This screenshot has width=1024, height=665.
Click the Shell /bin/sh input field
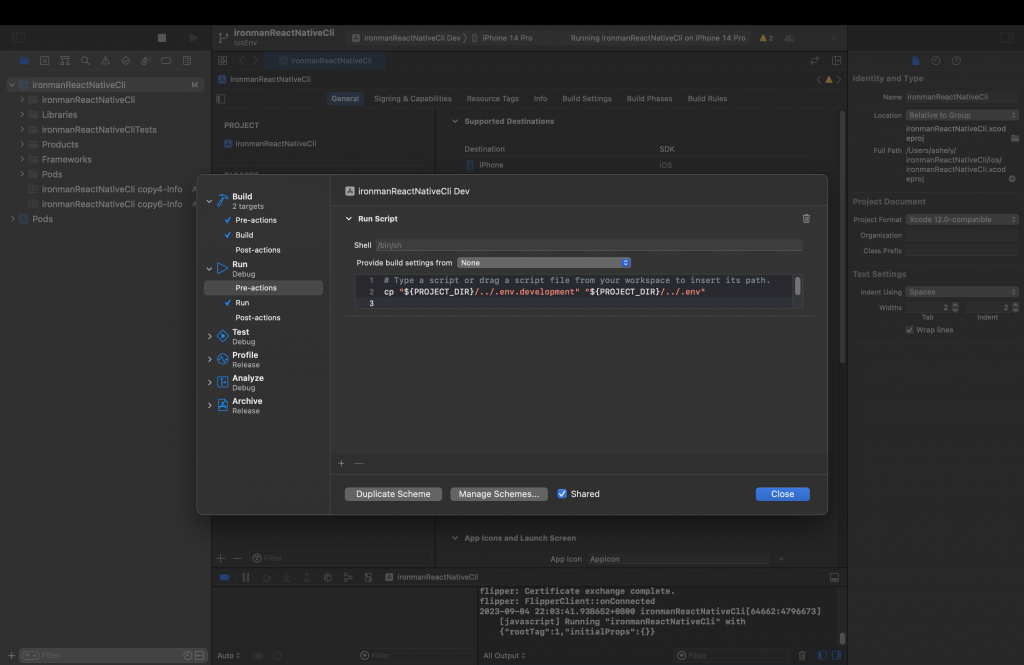(x=589, y=245)
